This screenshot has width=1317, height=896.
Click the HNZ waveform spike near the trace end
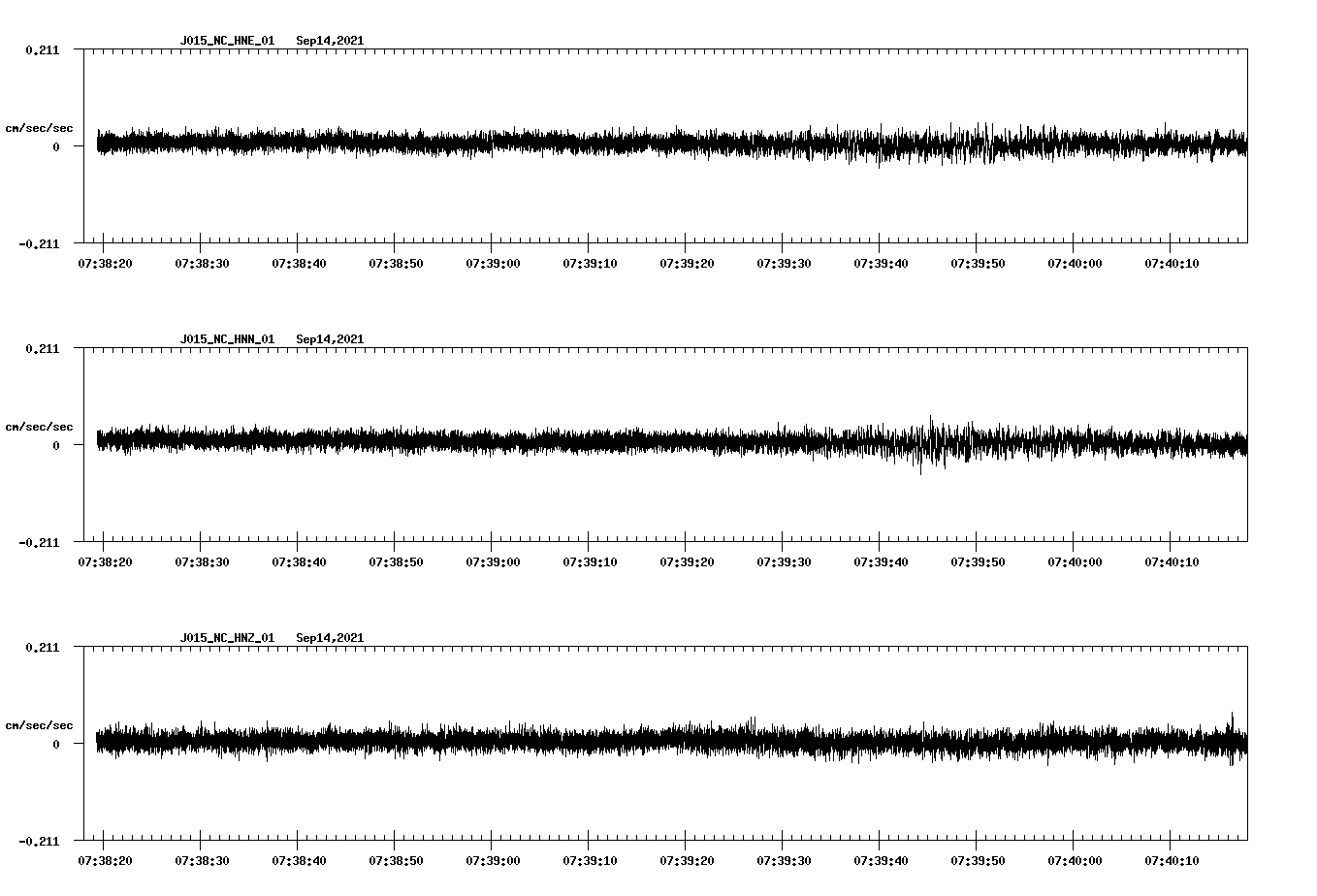(x=1232, y=740)
